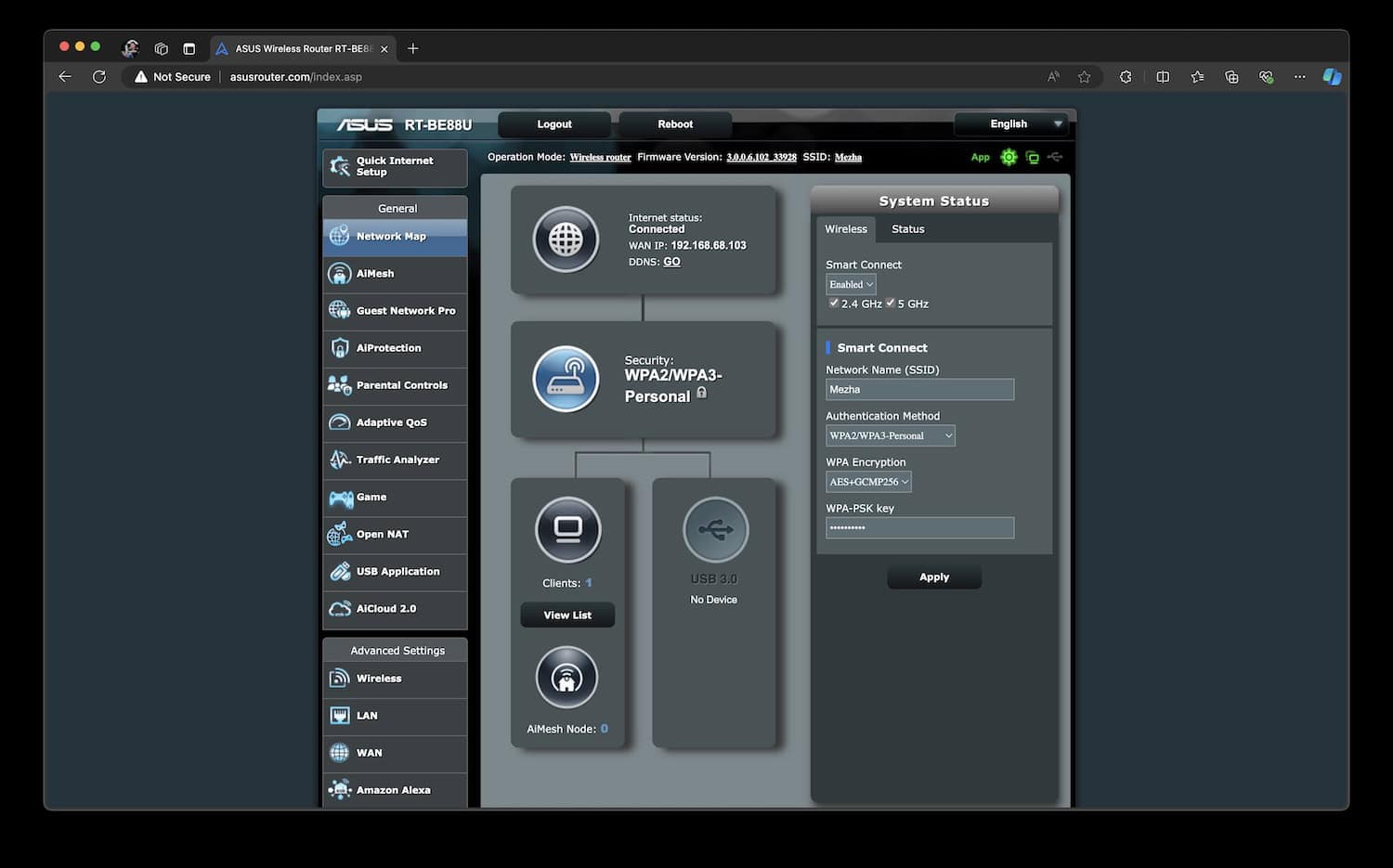Viewport: 1393px width, 868px height.
Task: Click the DDNS GO link
Action: point(671,262)
